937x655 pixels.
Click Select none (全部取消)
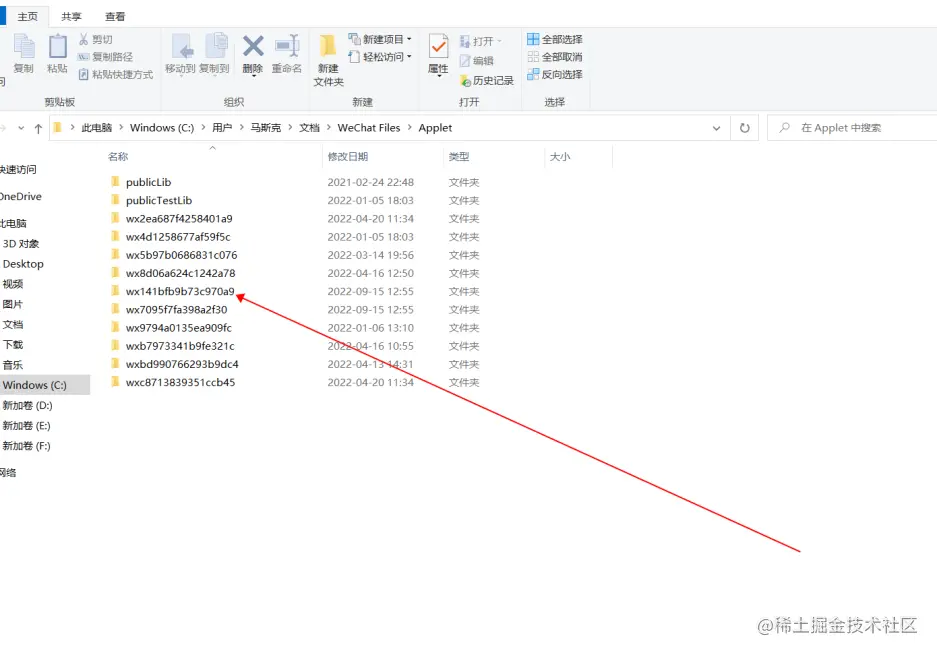(555, 57)
